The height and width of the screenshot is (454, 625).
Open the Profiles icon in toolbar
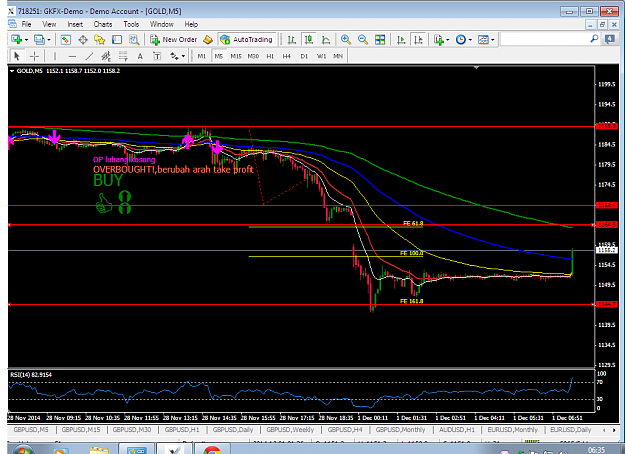[39, 39]
